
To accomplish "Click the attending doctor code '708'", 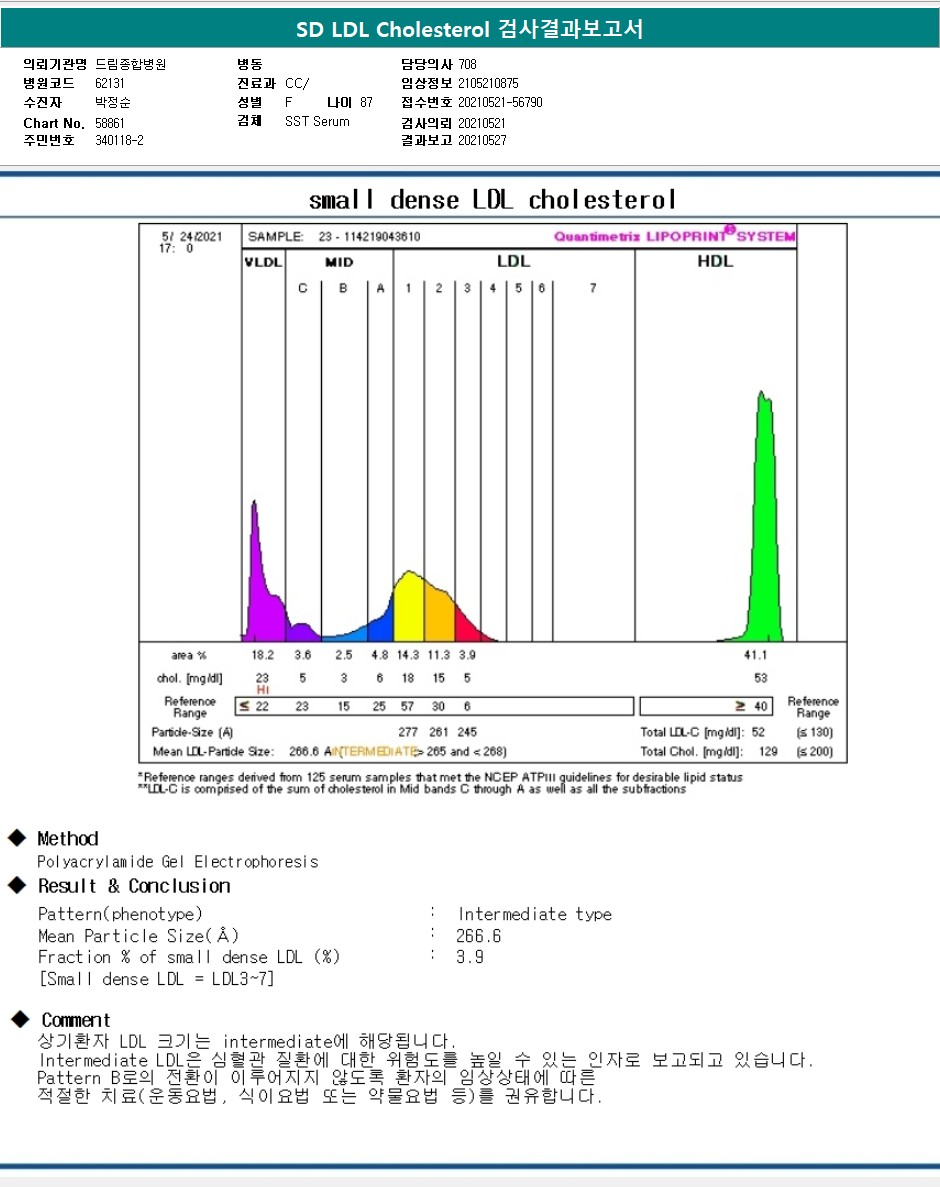I will click(x=467, y=64).
